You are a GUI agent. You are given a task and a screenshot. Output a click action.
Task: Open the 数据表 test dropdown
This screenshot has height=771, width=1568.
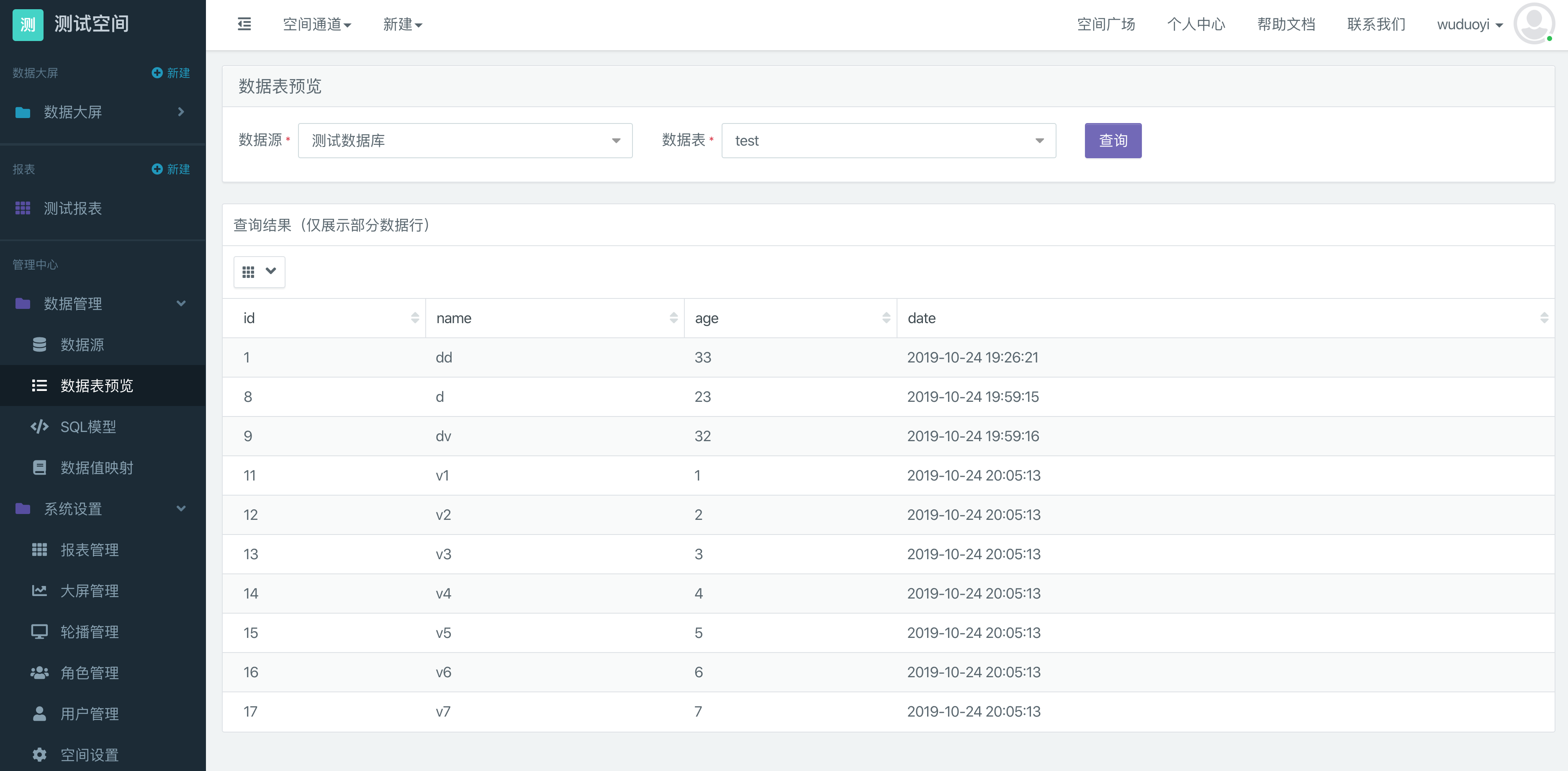pos(889,141)
